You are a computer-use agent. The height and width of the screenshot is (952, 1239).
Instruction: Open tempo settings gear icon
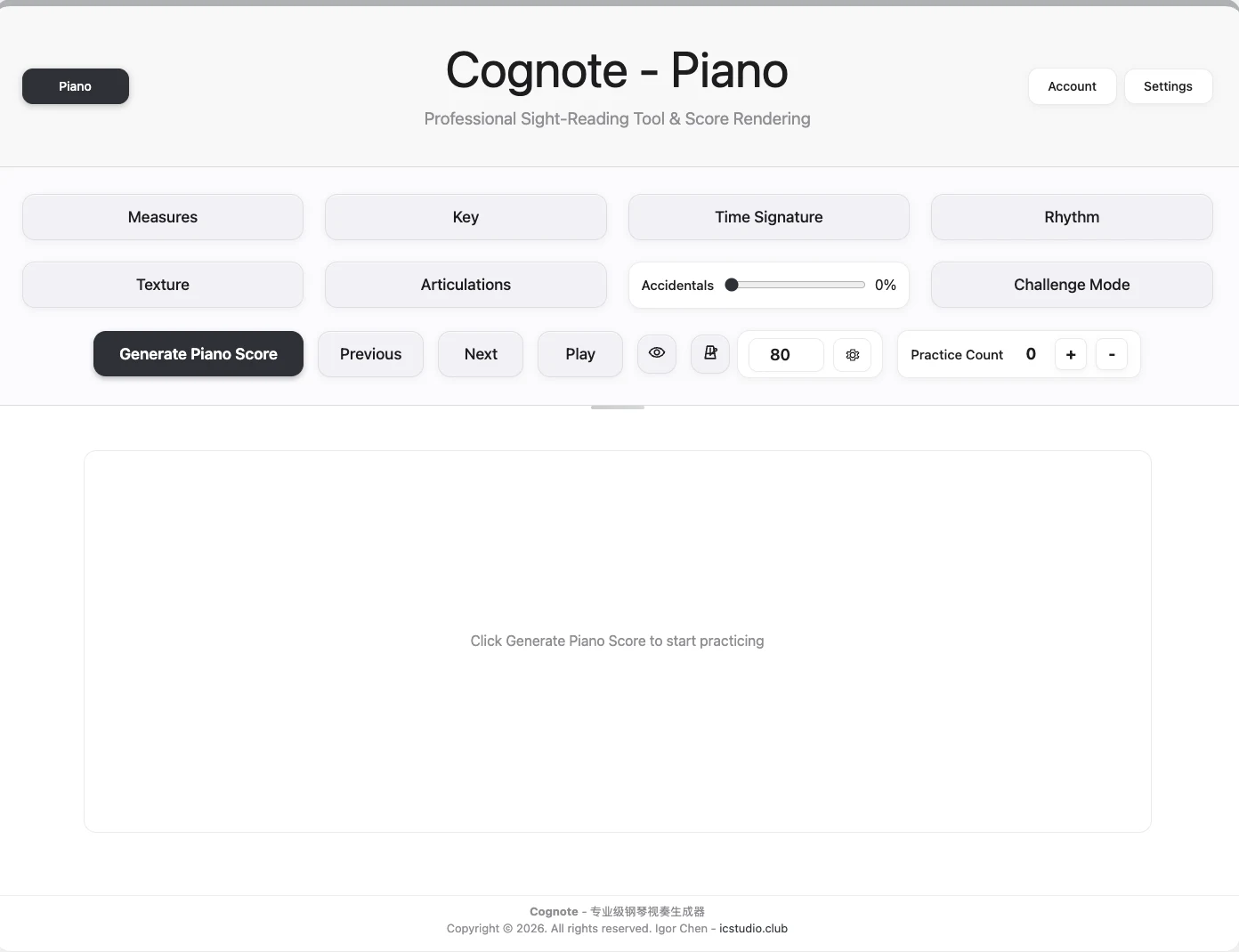[x=853, y=355]
